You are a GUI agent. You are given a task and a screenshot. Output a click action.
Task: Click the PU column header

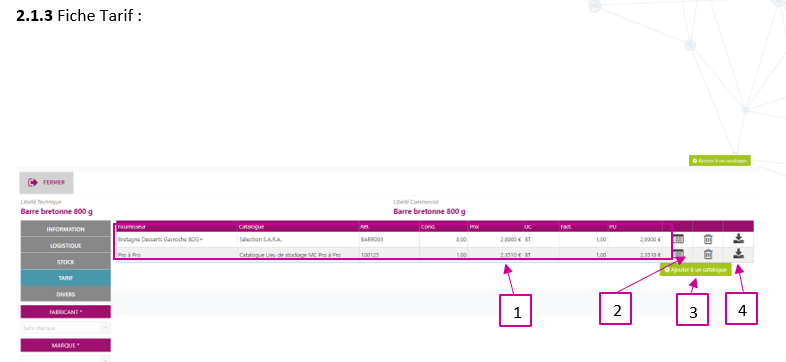coord(635,227)
